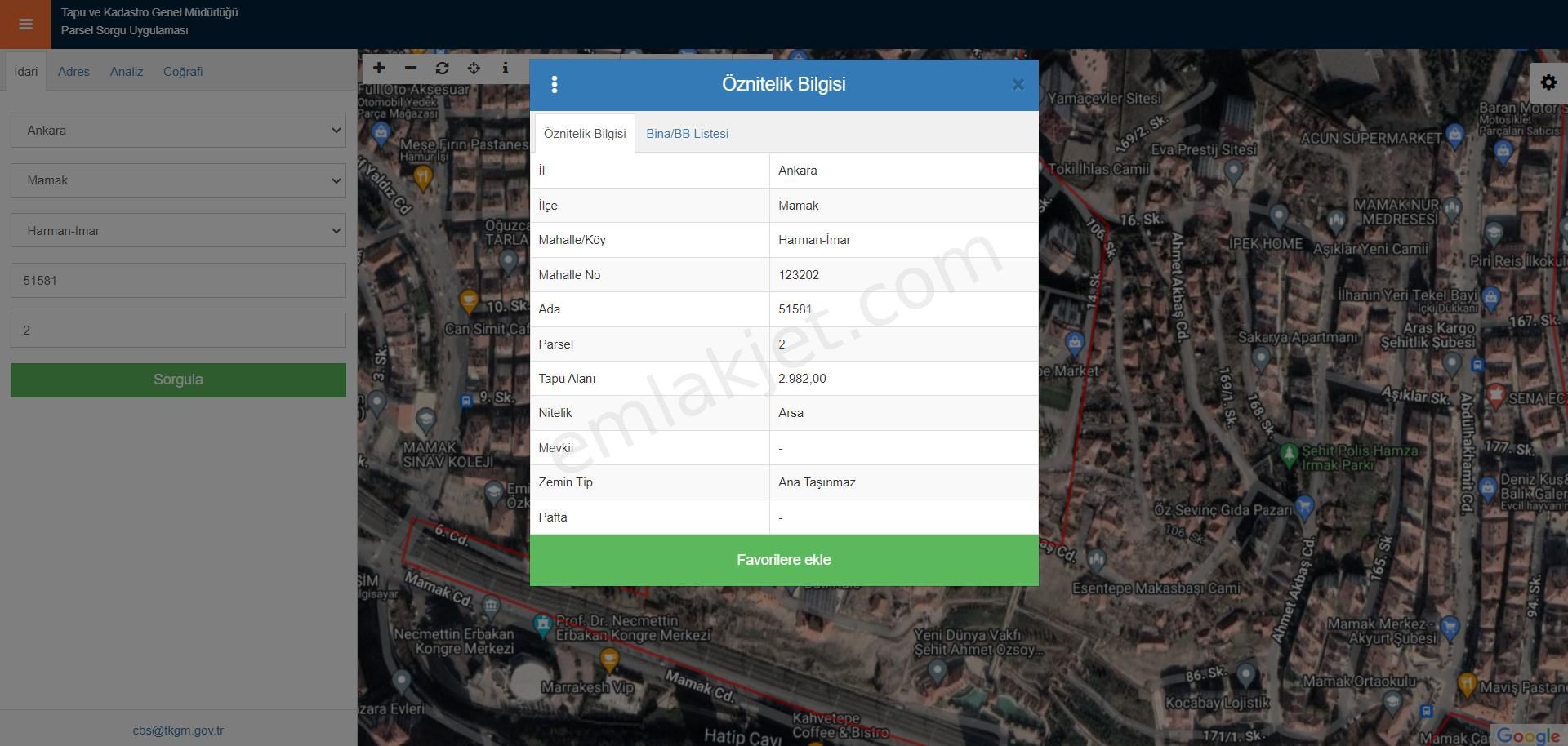Image resolution: width=1568 pixels, height=746 pixels.
Task: Click the Sakarya Apartmanı location pin
Action: point(1261,357)
